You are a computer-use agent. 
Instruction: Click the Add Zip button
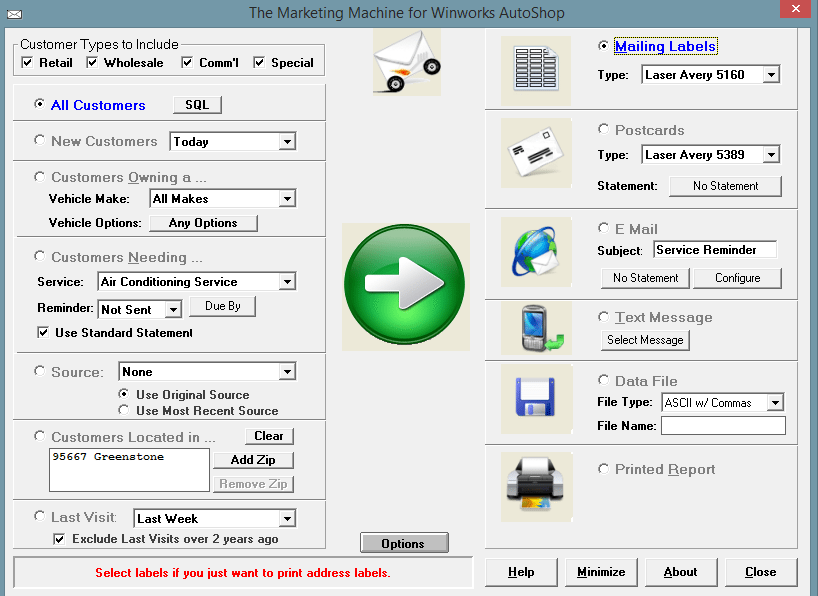253,460
